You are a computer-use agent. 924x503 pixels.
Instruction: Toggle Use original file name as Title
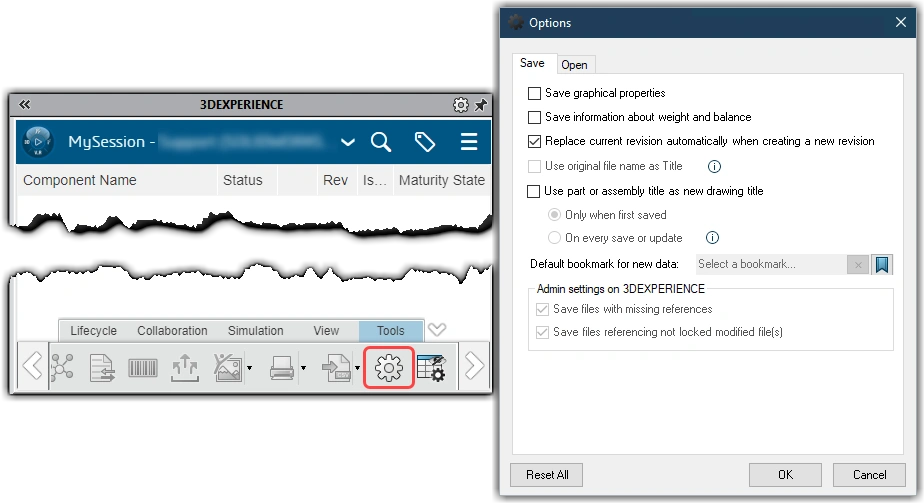(534, 167)
